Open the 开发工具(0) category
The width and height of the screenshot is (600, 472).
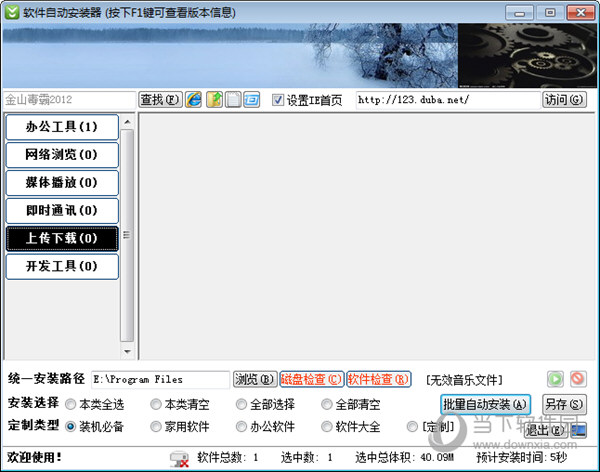(62, 266)
